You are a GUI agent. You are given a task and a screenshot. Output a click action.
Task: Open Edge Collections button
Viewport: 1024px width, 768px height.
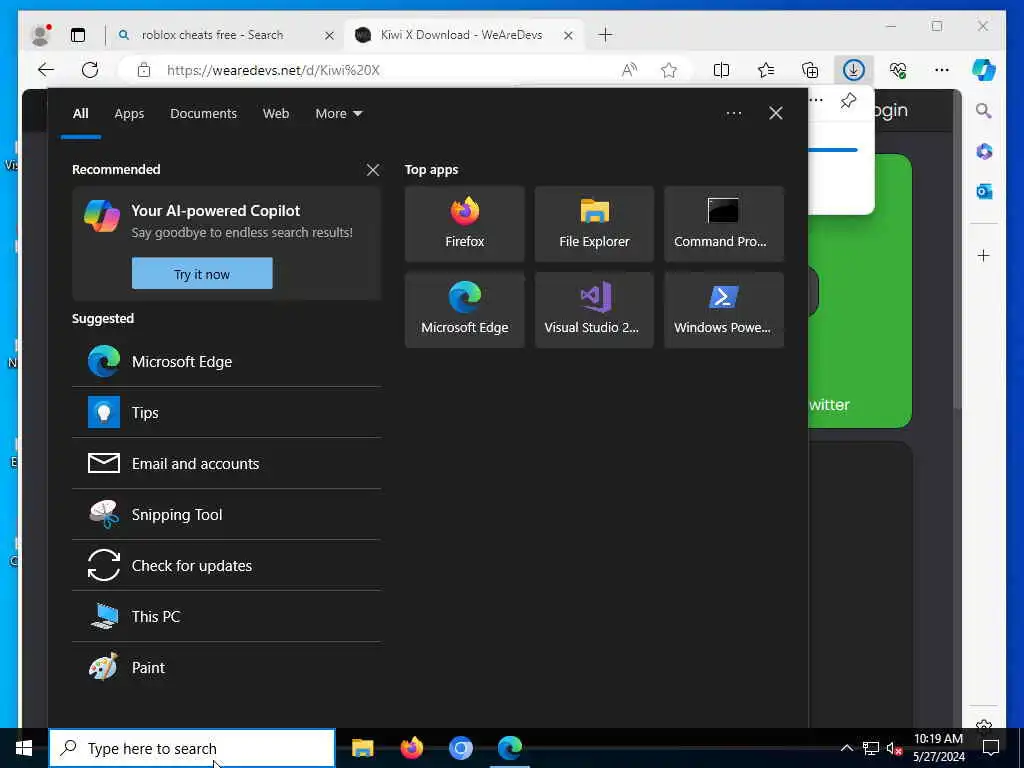point(810,70)
